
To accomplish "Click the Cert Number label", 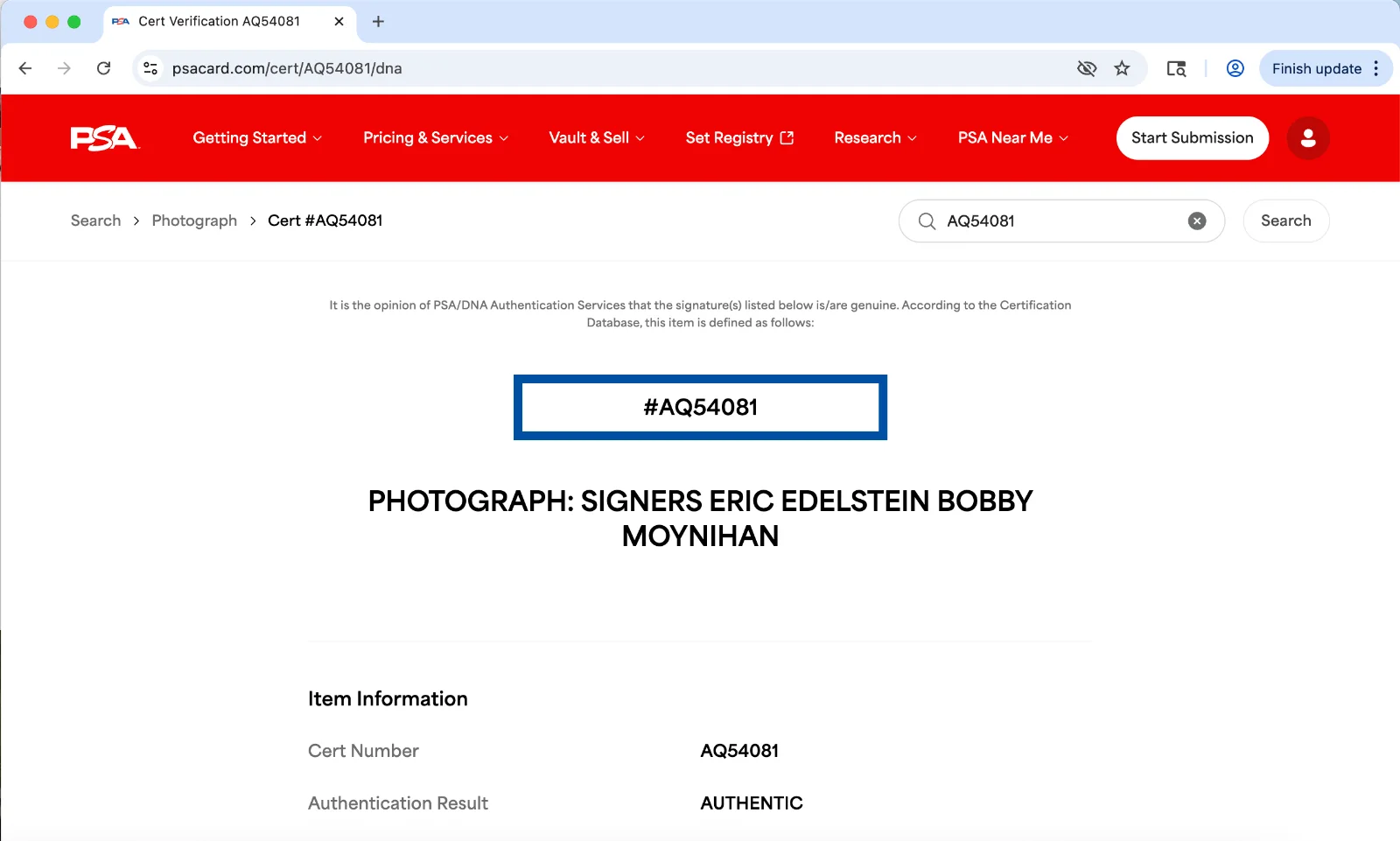I will coord(363,751).
